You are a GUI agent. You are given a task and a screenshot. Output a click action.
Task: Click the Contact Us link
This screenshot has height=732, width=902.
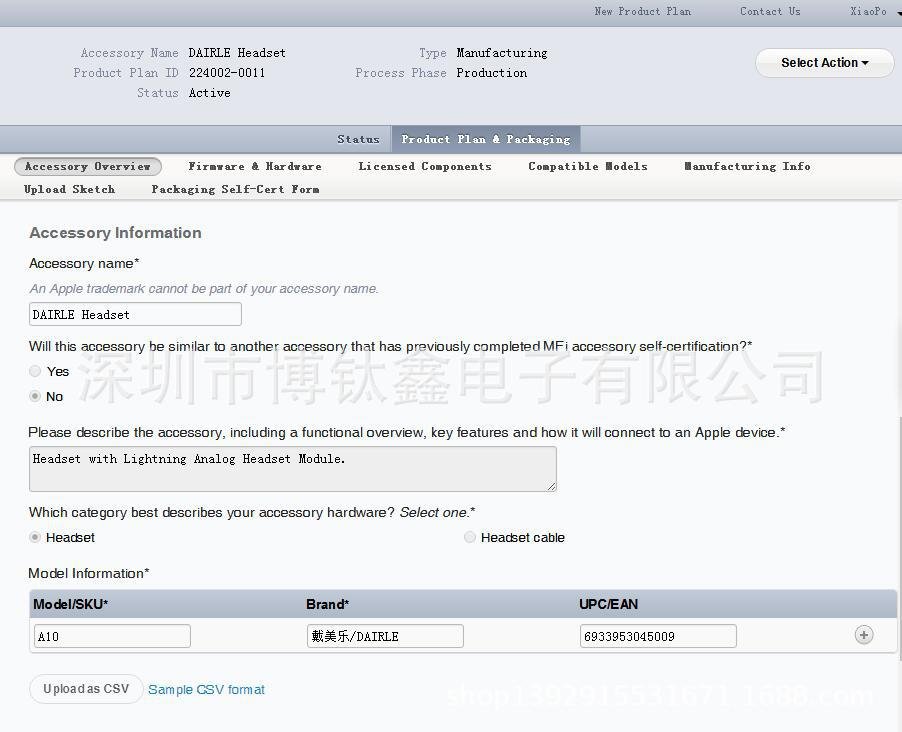click(770, 12)
